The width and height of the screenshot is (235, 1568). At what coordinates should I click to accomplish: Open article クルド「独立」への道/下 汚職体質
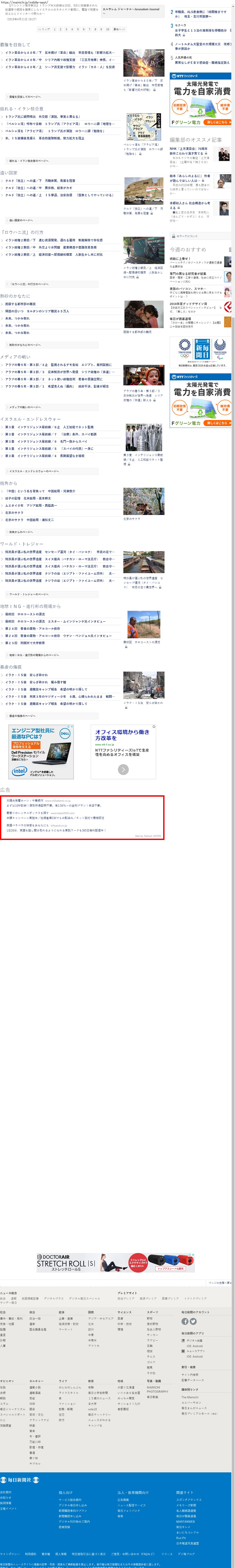(x=40, y=181)
